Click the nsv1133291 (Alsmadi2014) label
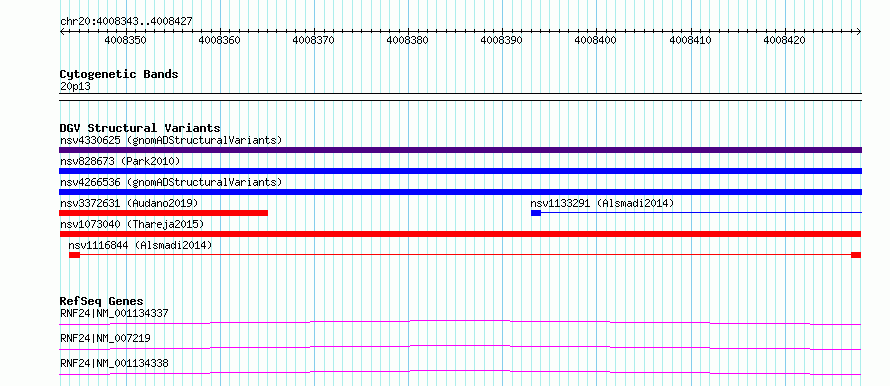Viewport: 890px width, 386px height. [x=602, y=203]
